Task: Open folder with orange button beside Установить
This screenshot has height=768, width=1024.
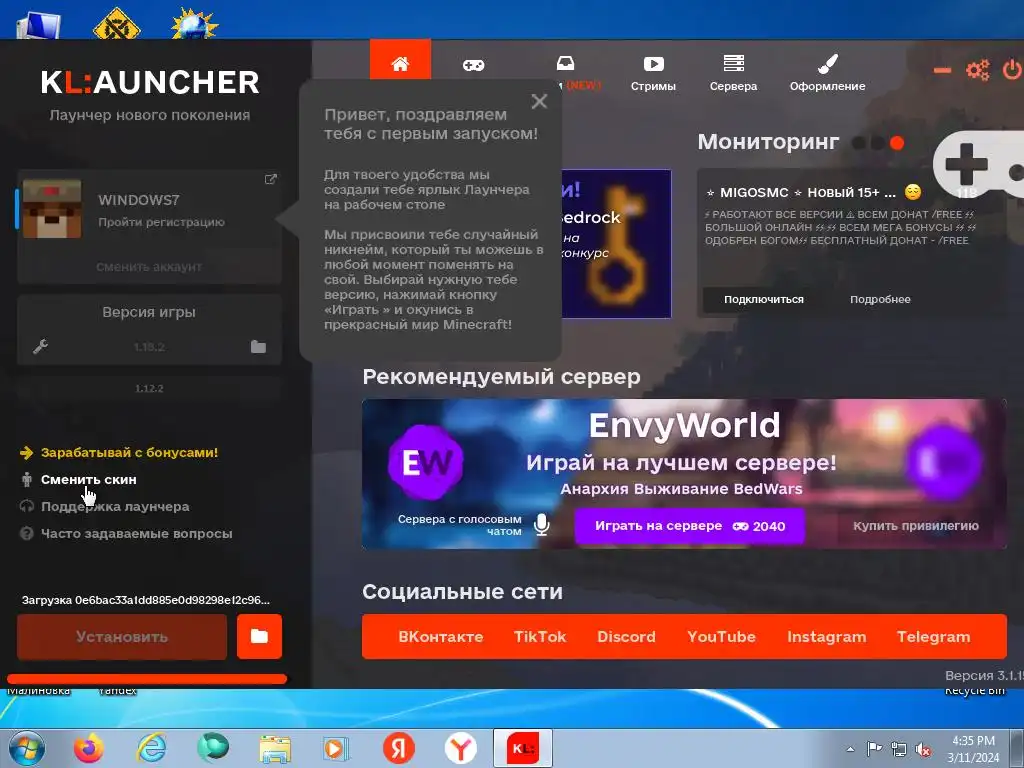Action: coord(259,637)
